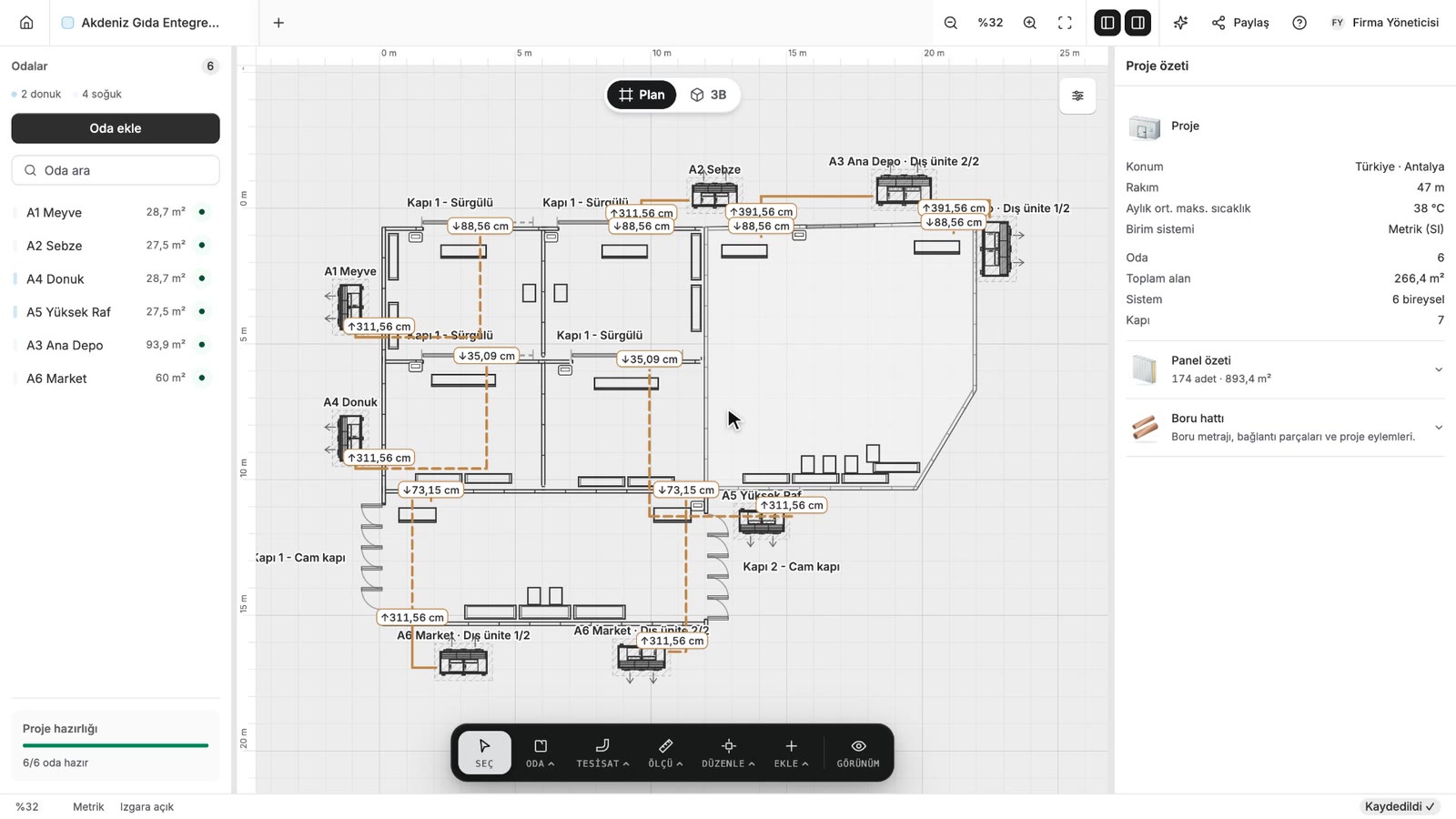This screenshot has width=1456, height=819.
Task: Select A2 Sebze room in list
Action: tap(116, 246)
